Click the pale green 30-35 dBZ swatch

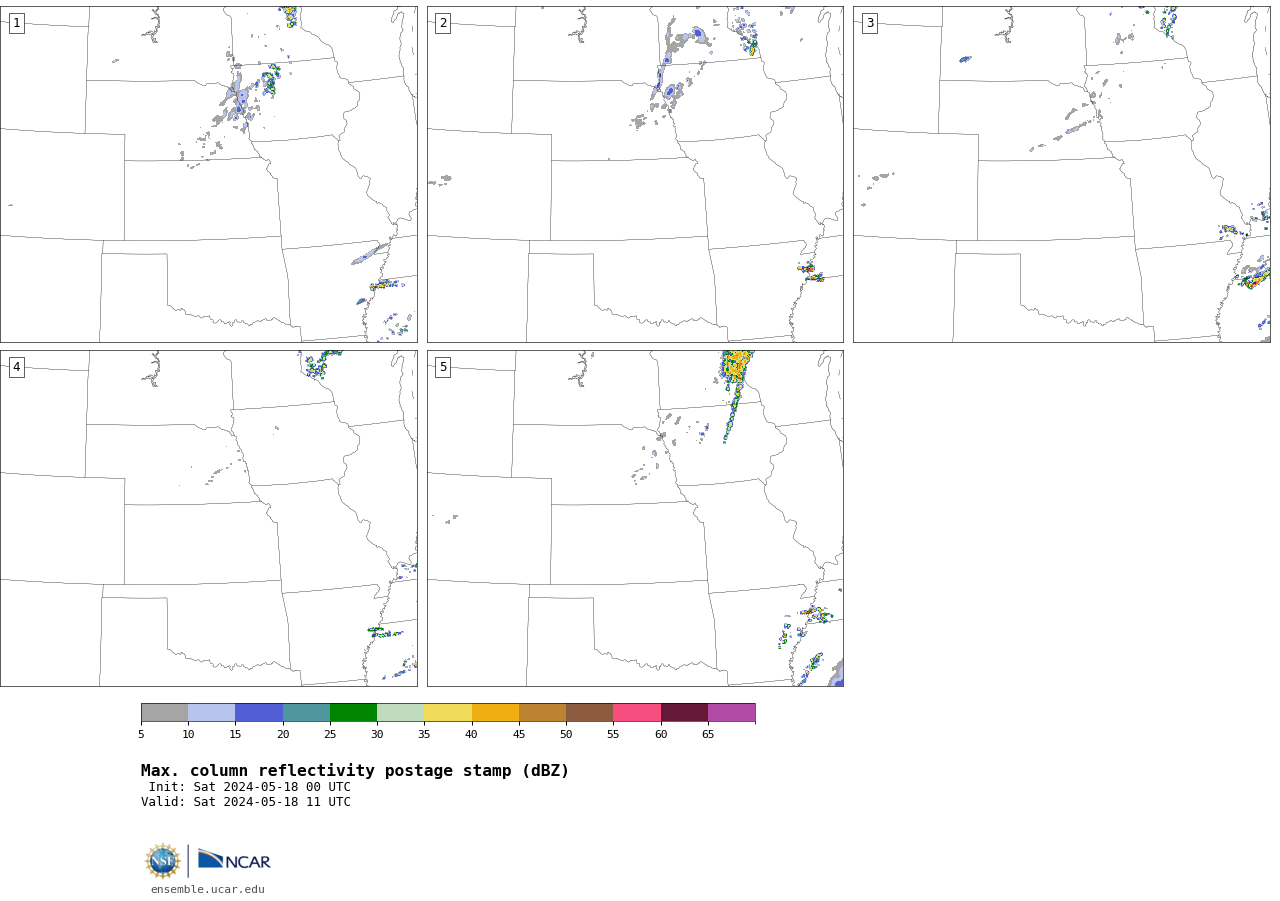(x=400, y=713)
